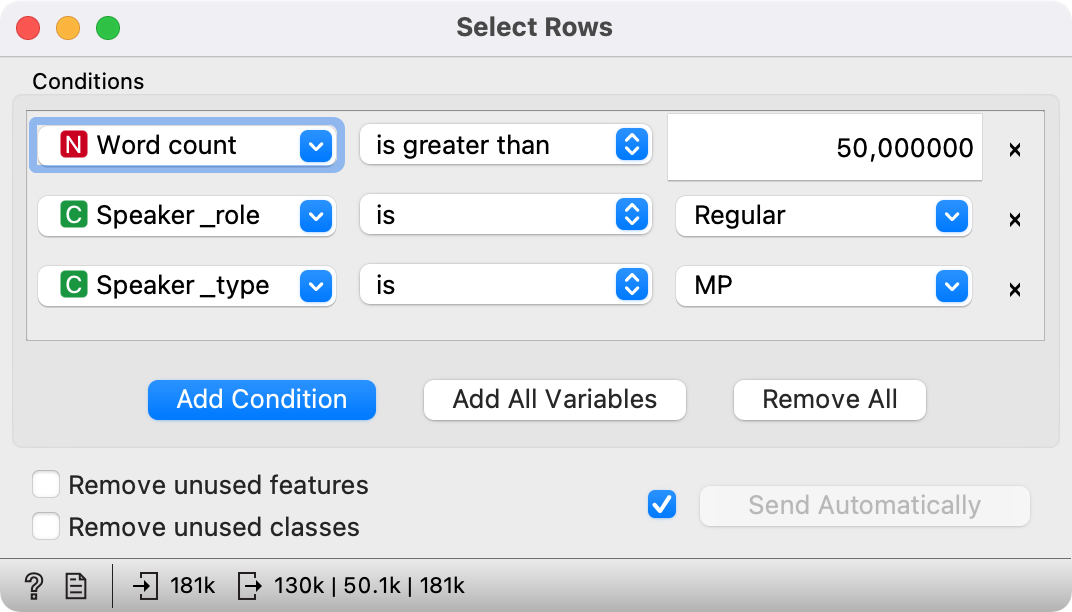Open the report document icon
The width and height of the screenshot is (1072, 612).
click(x=76, y=586)
